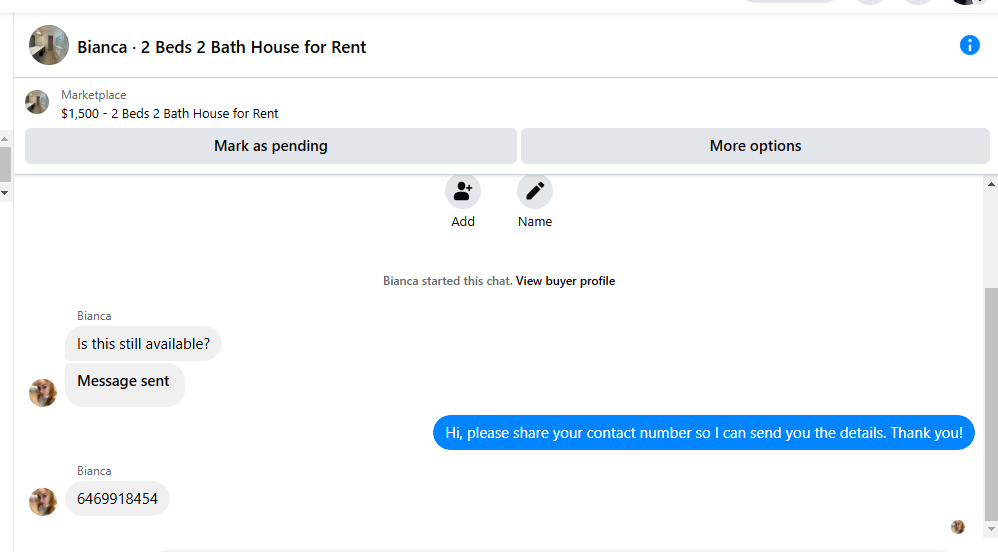998x552 pixels.
Task: Click the 'Is this still available?' message
Action: pyautogui.click(x=143, y=344)
